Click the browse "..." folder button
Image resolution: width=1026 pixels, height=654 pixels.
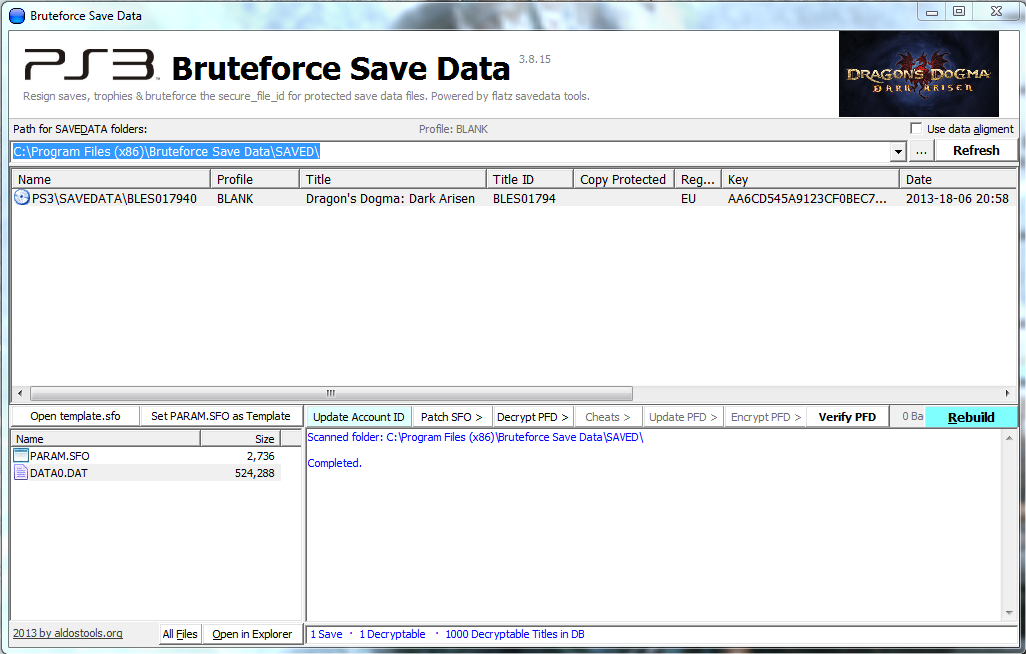921,151
